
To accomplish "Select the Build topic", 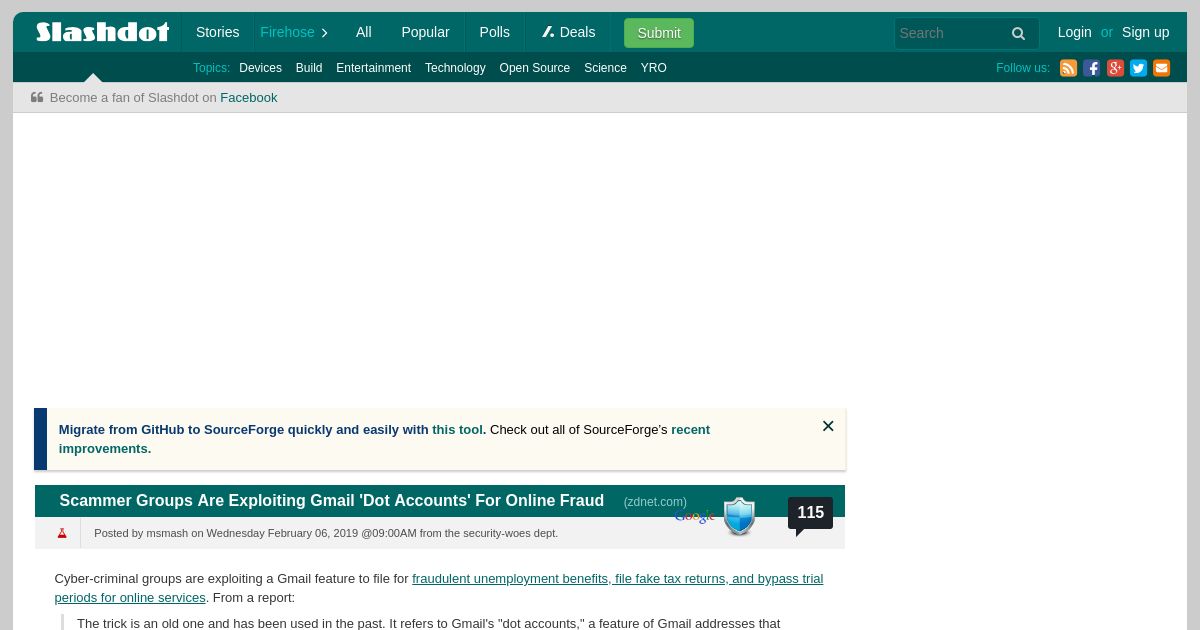I will 309,68.
